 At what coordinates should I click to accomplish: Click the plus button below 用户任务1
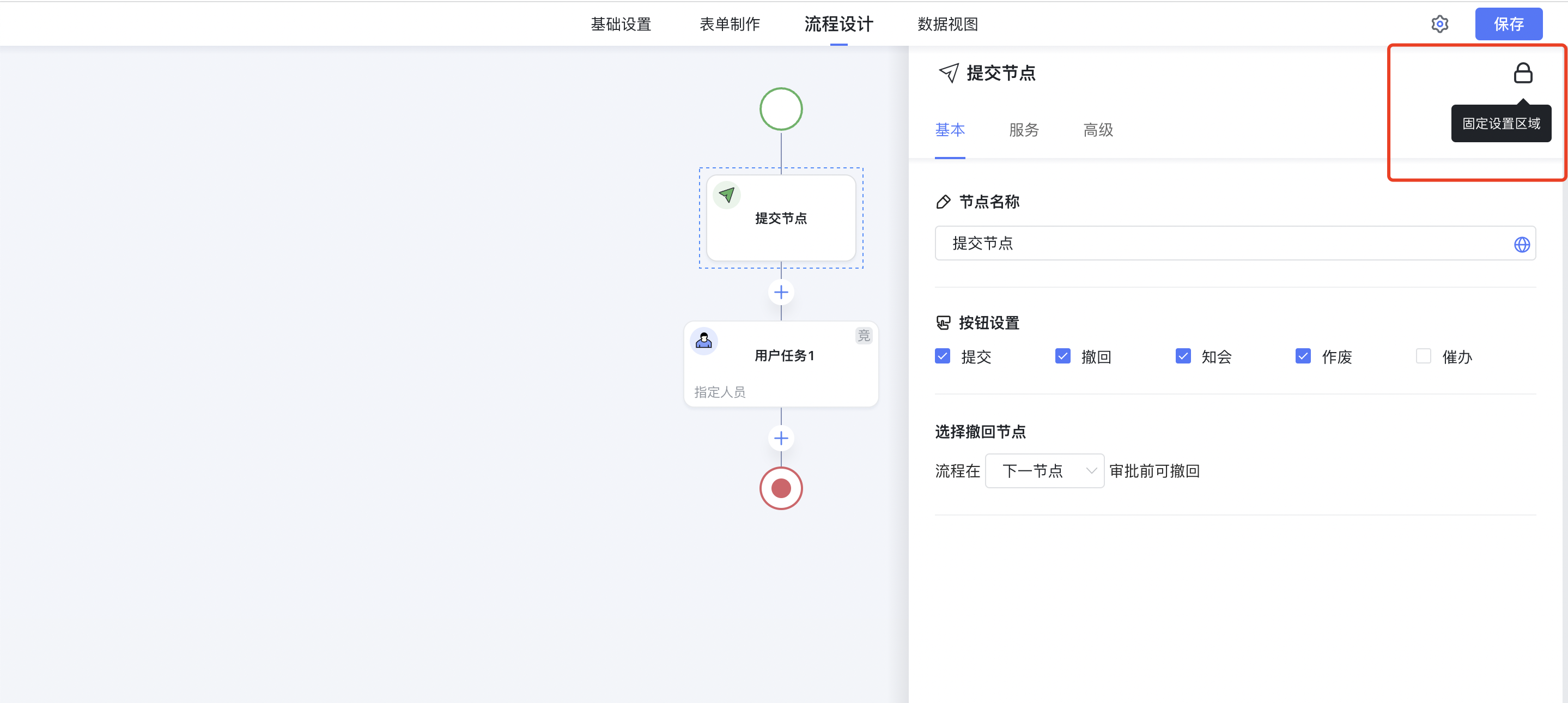781,438
